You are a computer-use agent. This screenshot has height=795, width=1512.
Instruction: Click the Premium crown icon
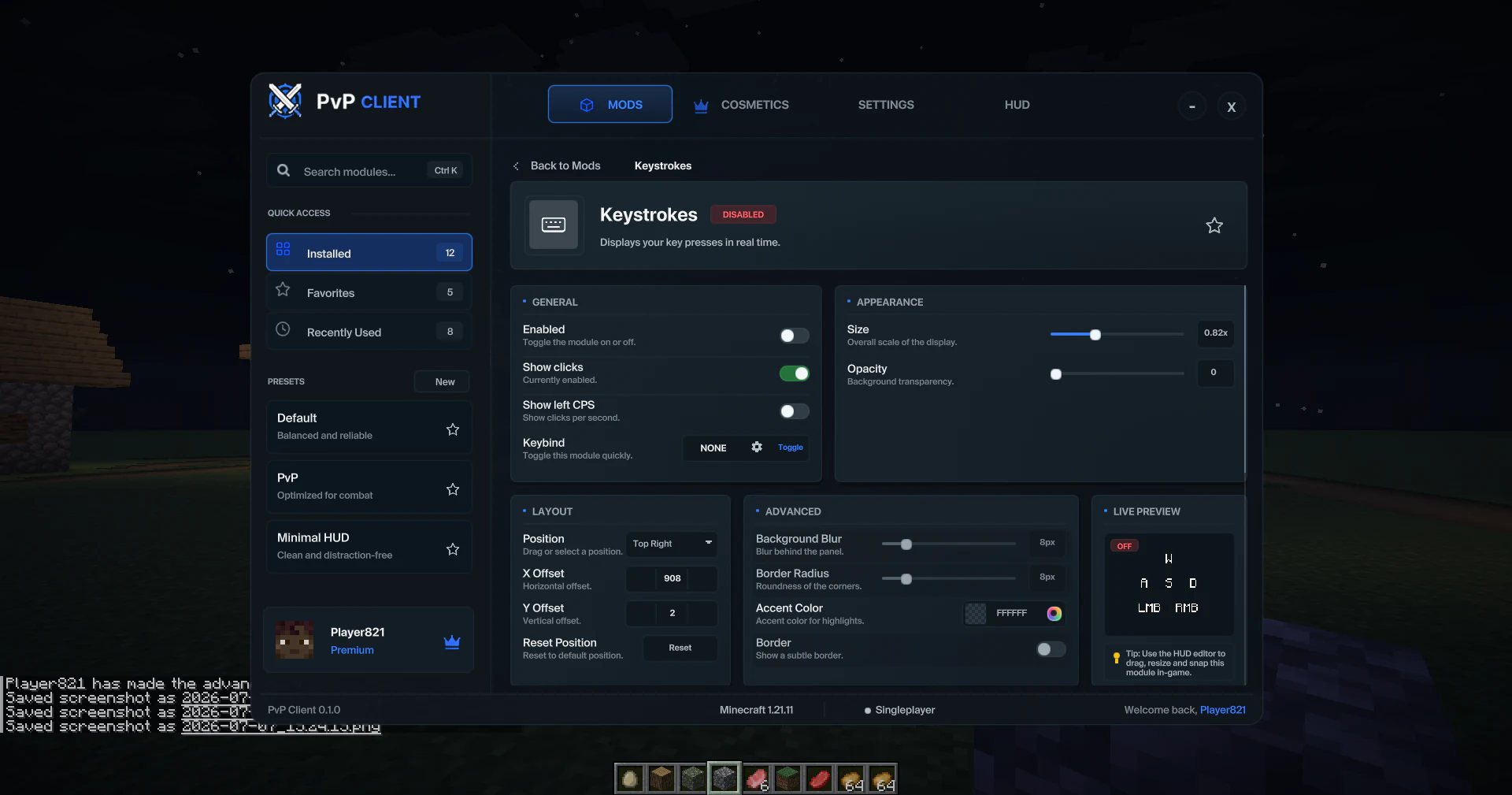(x=452, y=642)
